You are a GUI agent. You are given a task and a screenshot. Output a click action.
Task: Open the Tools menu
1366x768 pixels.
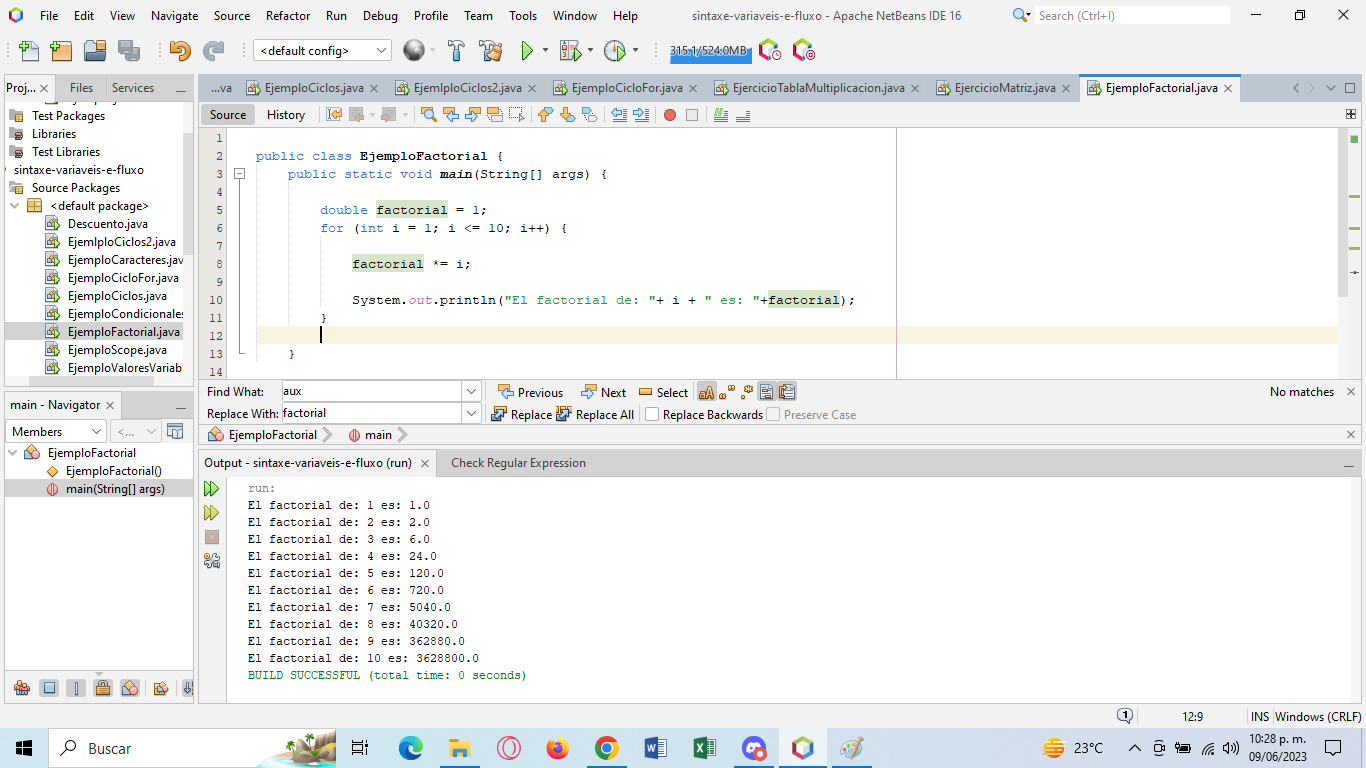523,16
